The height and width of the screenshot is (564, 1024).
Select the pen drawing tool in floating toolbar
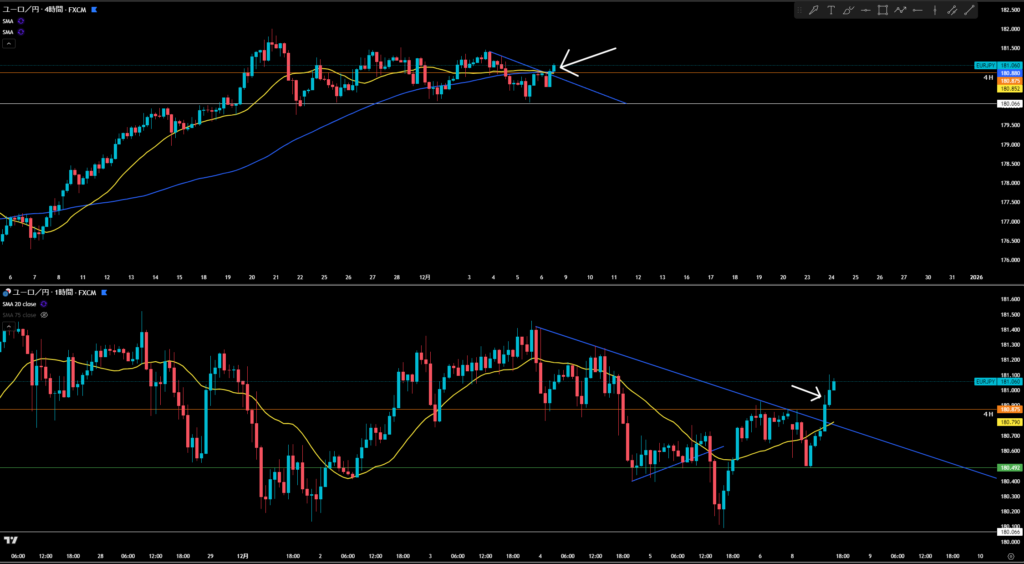point(814,11)
